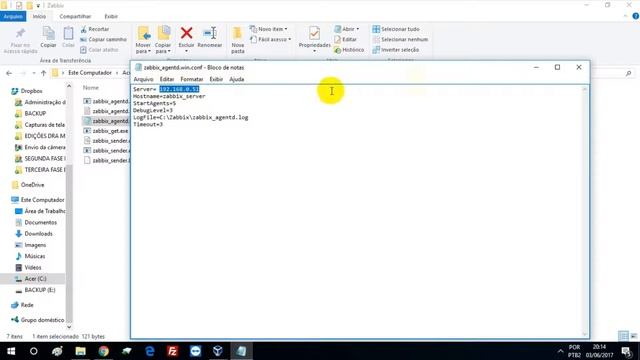Click the Explorer help question mark icon
Screen dimensions: 640x360
click(636, 16)
